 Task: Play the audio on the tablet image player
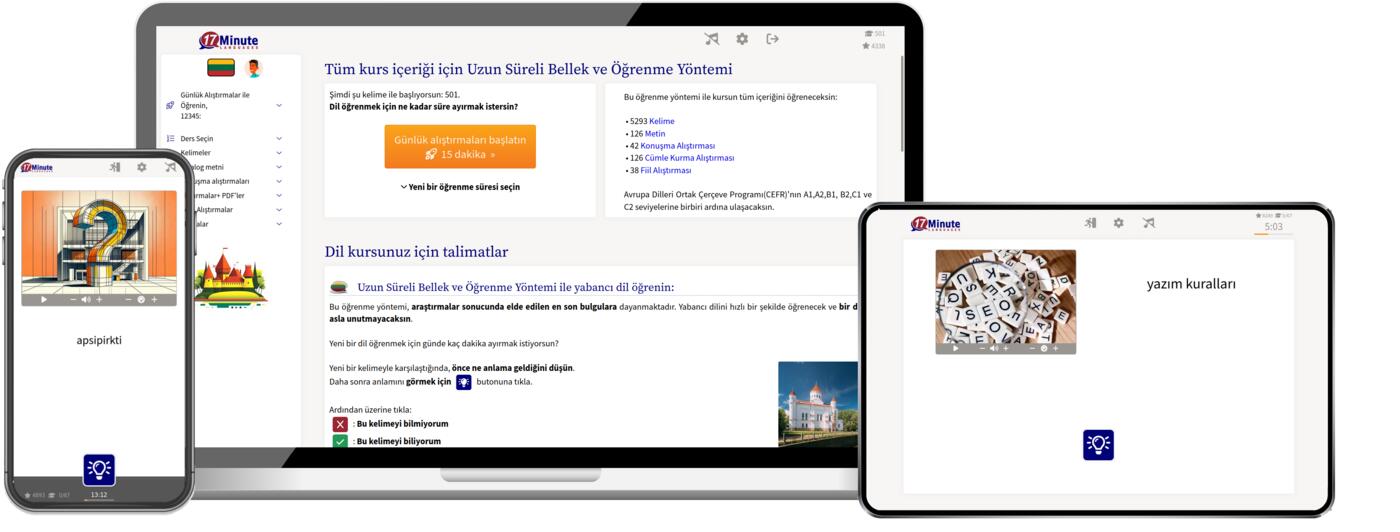[956, 348]
